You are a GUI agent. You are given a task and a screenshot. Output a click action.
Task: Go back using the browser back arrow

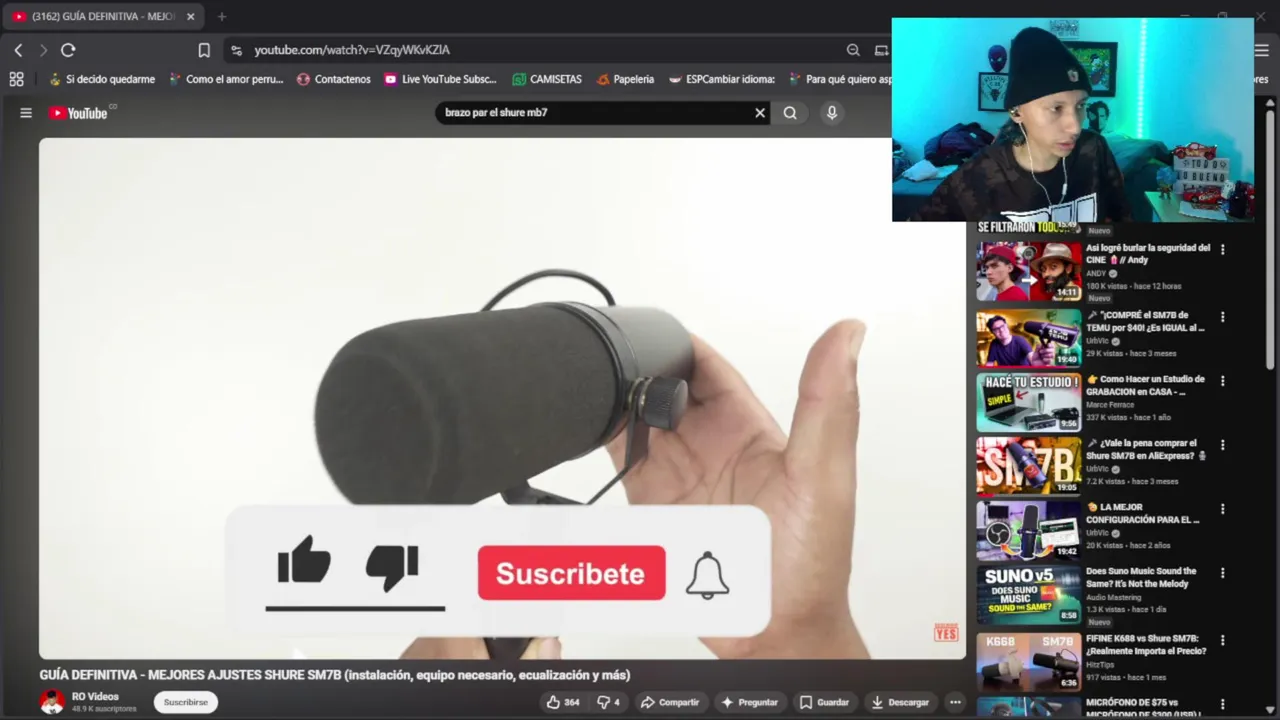point(18,50)
